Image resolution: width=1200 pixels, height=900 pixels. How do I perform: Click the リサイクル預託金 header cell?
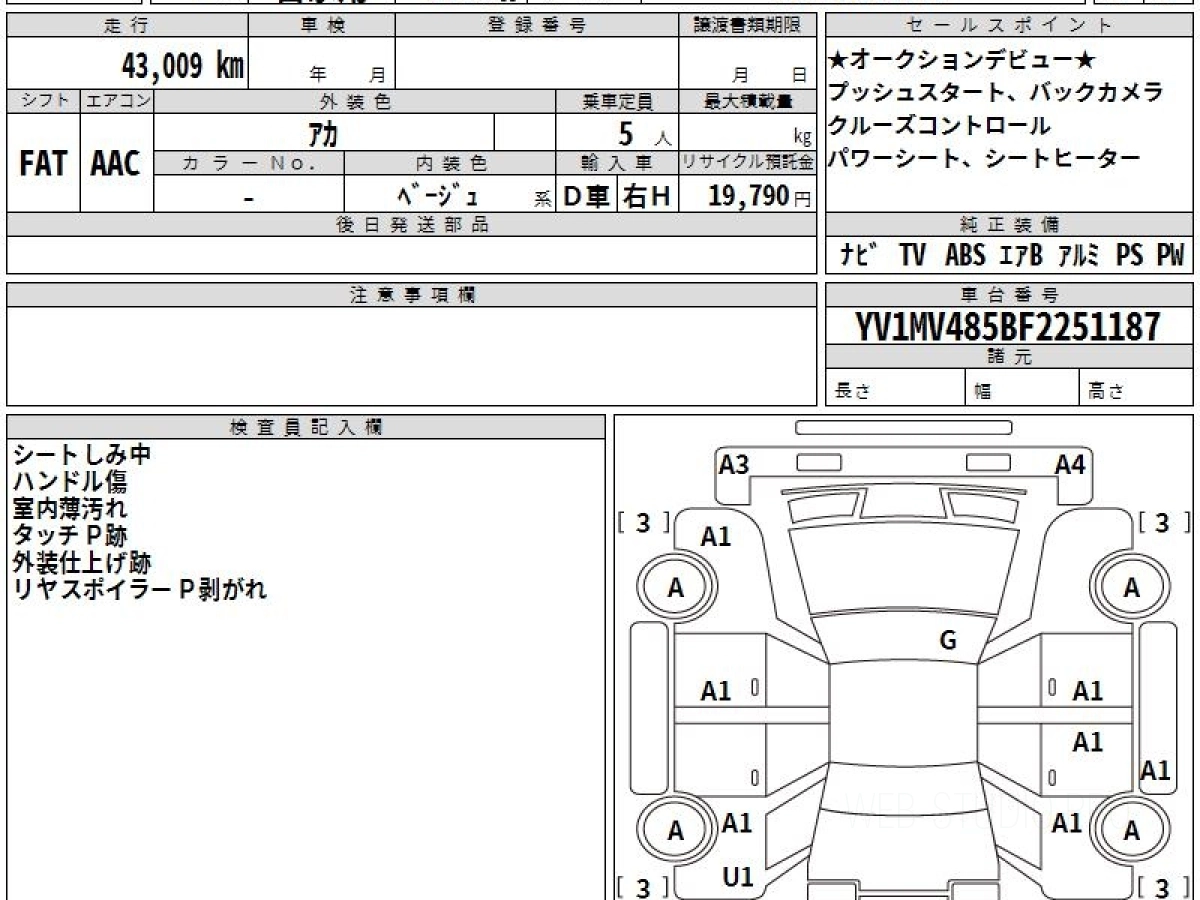747,162
